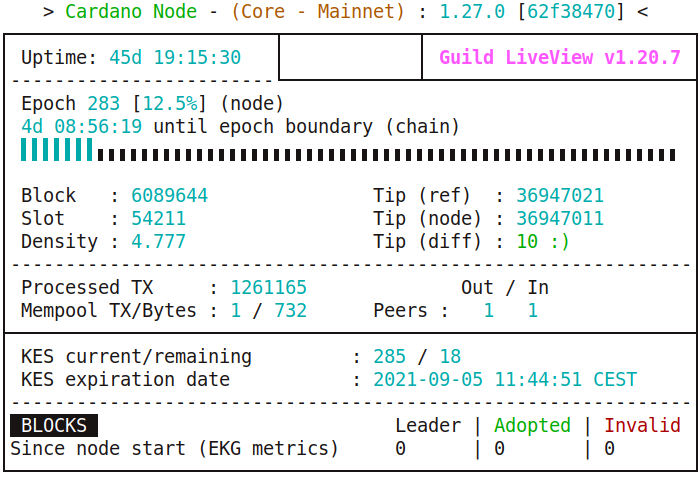
Task: Click density value 4.777
Action: [x=158, y=242]
